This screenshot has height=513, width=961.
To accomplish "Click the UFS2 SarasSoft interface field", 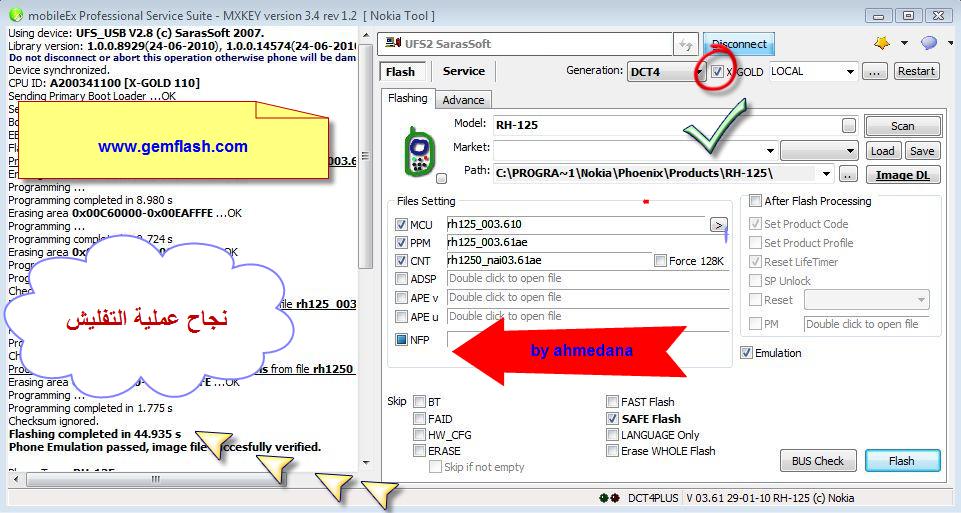I will 526,44.
